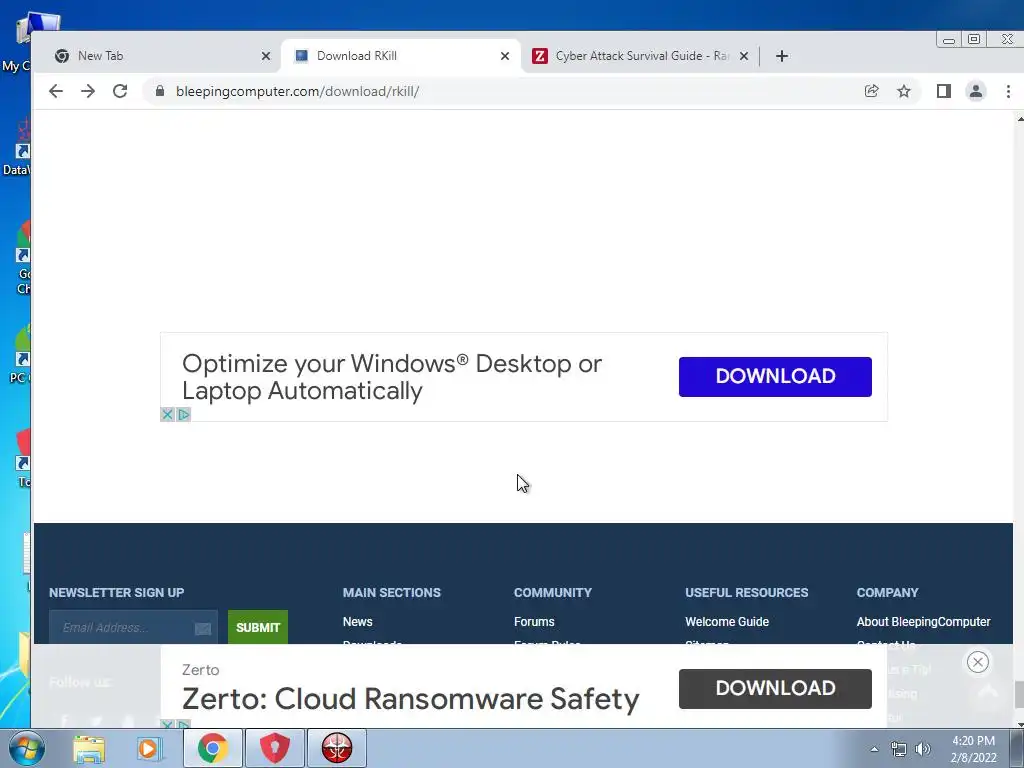
Task: Select the Download RKill tab
Action: 400,56
